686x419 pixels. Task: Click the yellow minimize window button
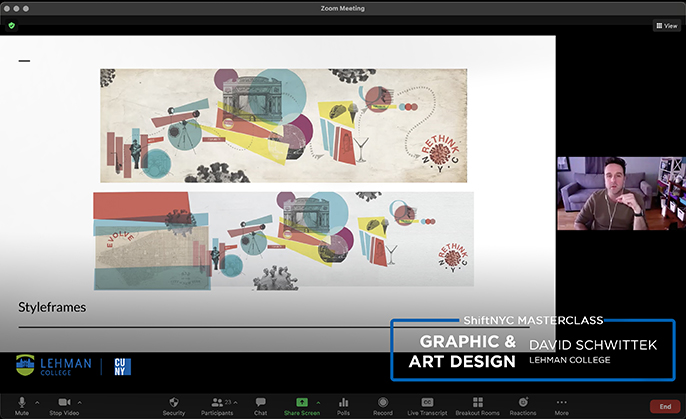[16, 8]
